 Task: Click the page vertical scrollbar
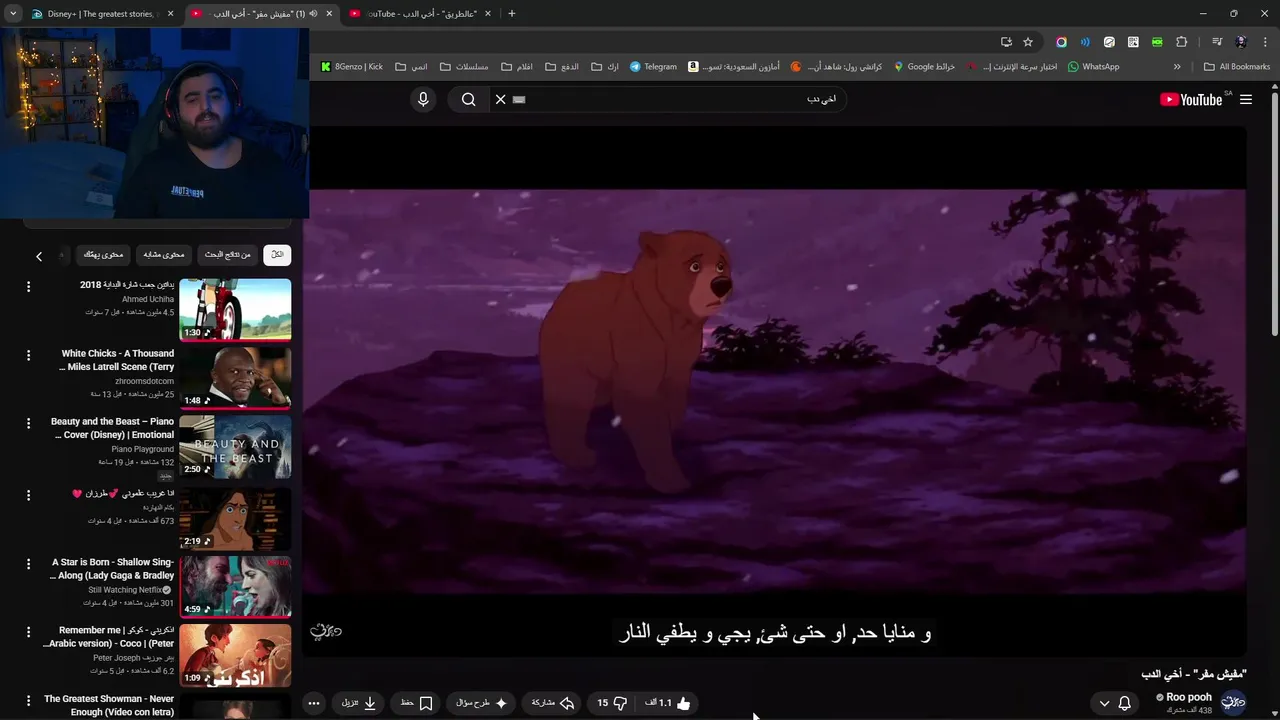coord(1274,212)
